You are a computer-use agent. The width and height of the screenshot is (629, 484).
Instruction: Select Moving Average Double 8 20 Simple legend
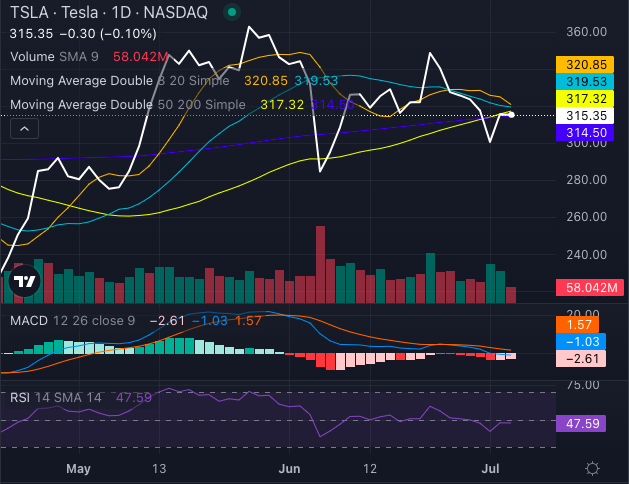(120, 81)
